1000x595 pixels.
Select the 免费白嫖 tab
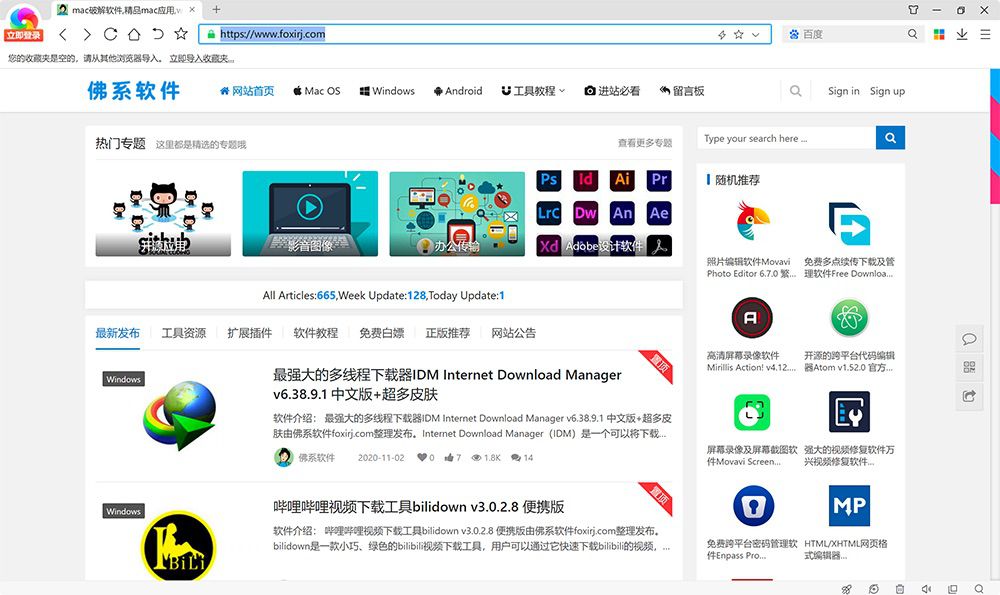point(381,333)
